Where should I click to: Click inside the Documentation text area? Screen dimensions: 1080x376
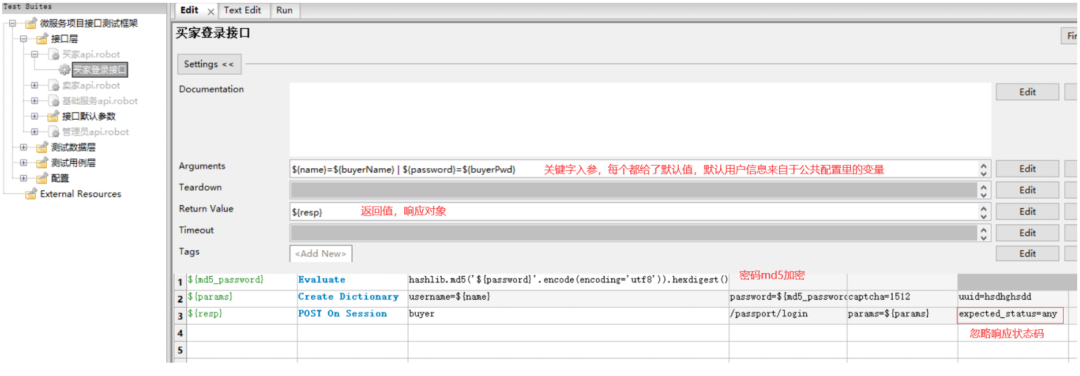(640, 119)
